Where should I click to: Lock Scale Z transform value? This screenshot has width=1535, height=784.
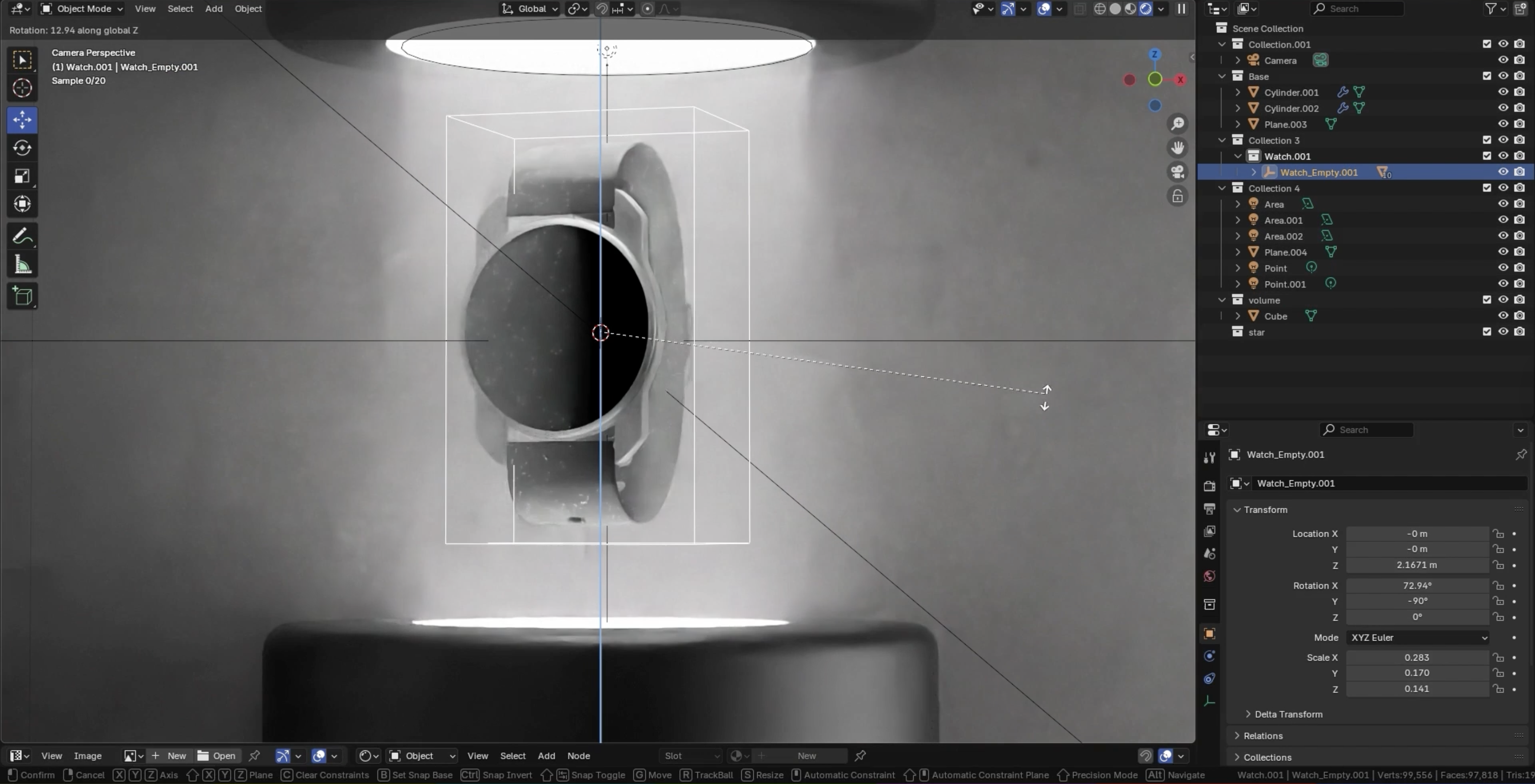point(1498,689)
